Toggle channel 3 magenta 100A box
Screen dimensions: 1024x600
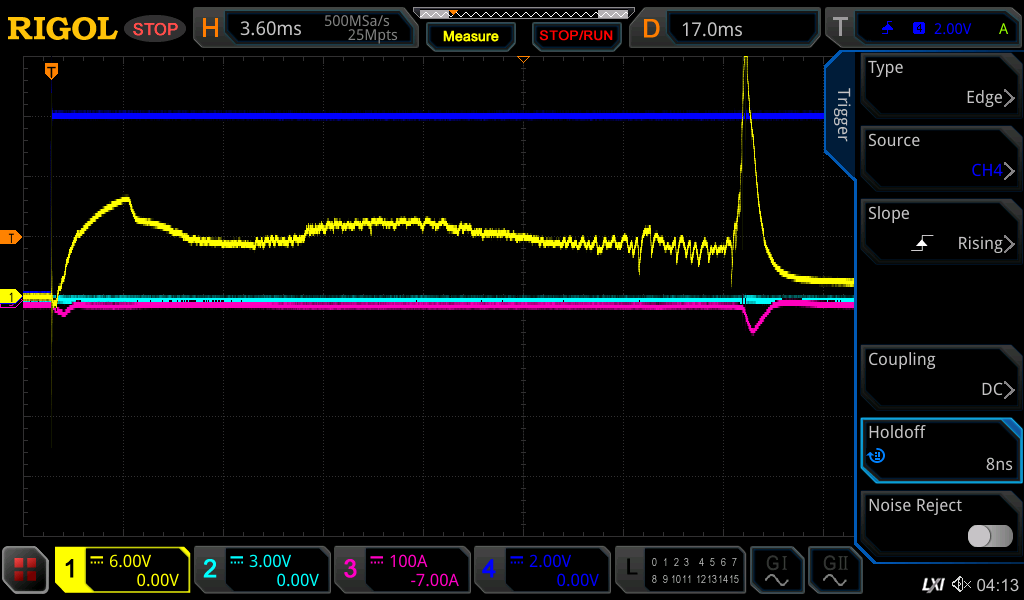[401, 571]
